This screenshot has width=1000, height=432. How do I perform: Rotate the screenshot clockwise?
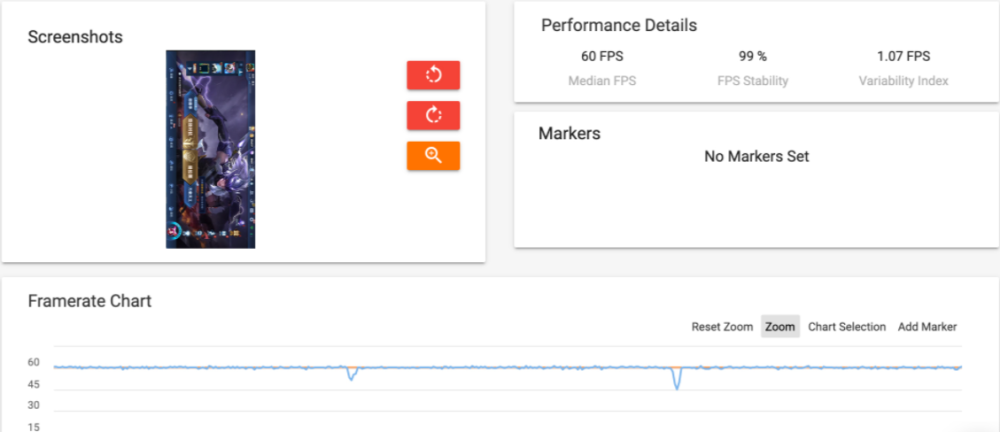pyautogui.click(x=433, y=115)
